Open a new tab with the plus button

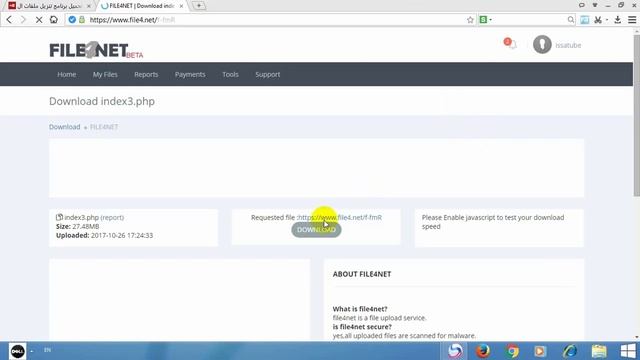click(x=199, y=6)
